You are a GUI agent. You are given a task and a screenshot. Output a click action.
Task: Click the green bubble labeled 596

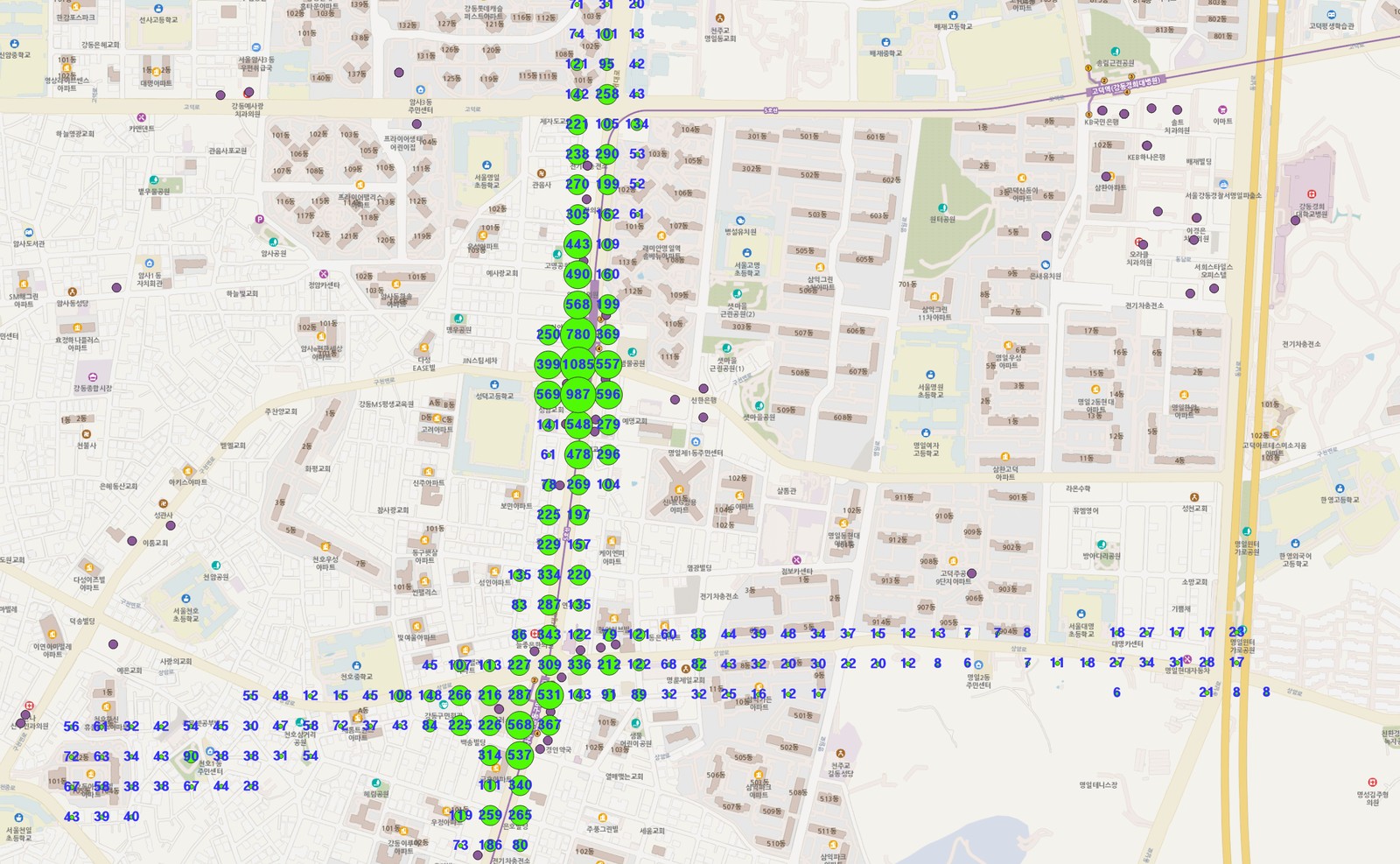click(x=608, y=395)
